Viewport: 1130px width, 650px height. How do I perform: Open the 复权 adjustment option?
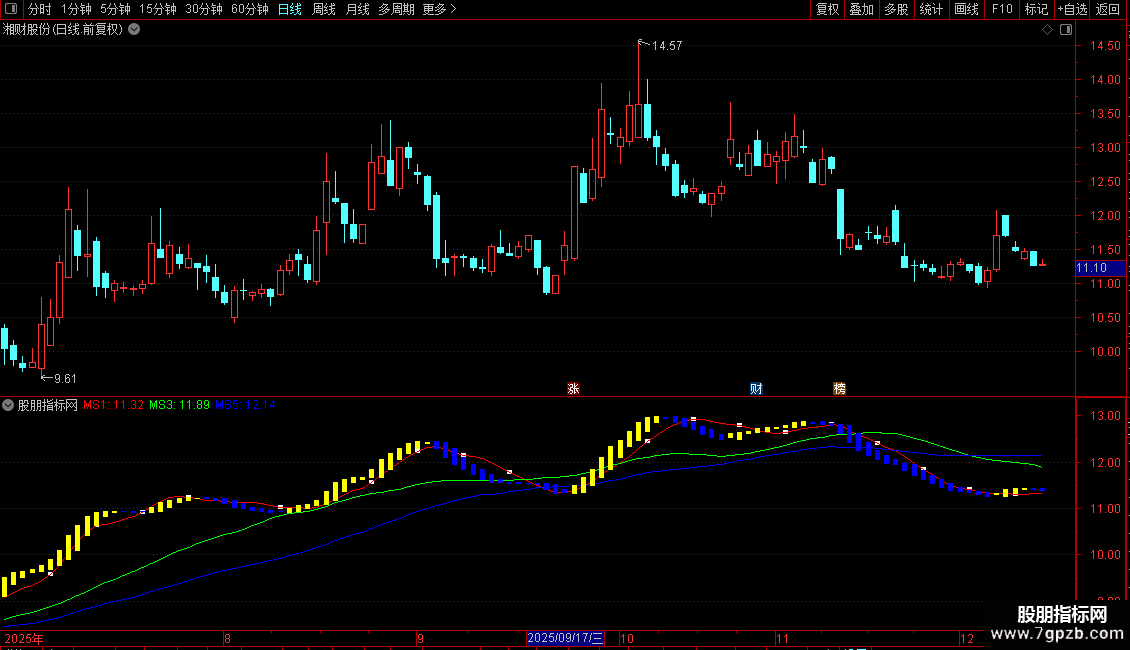click(x=827, y=9)
